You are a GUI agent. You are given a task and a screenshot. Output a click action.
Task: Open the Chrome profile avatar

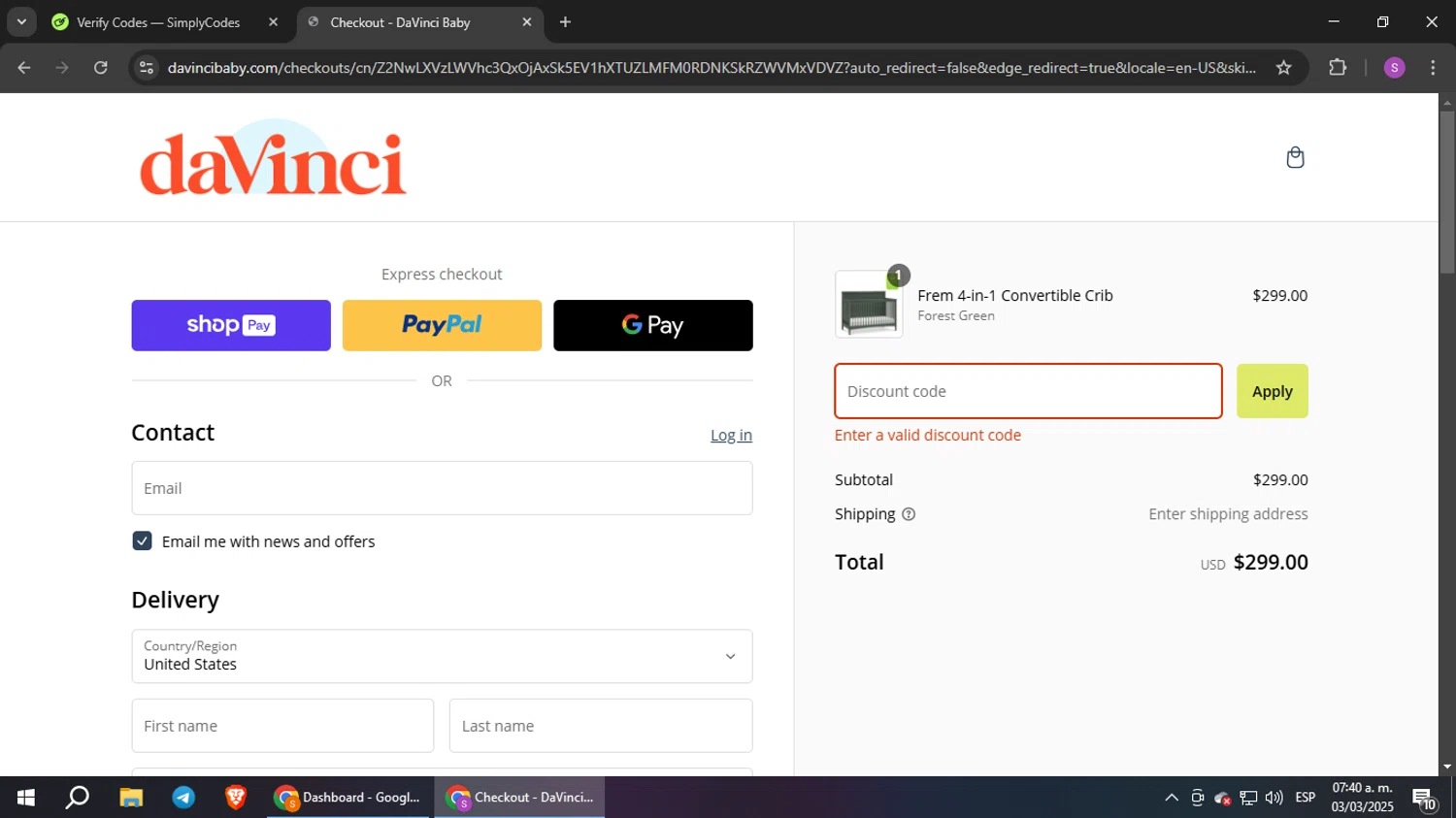coord(1394,67)
